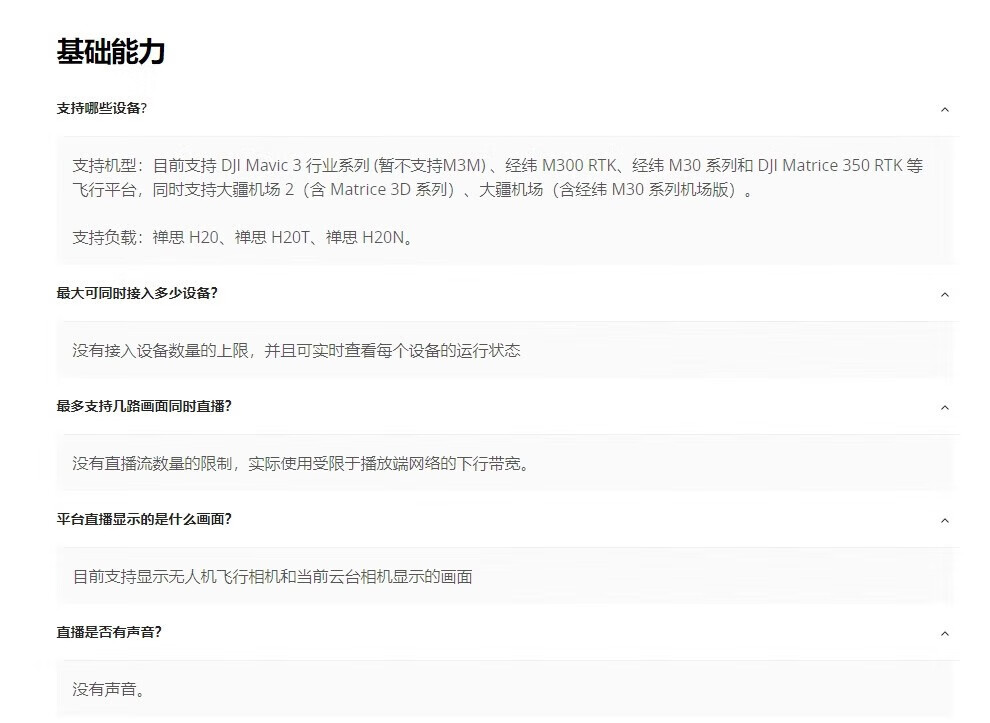The height and width of the screenshot is (723, 990).
Task: Click the 直播是否有声音? question heading
Action: [109, 632]
